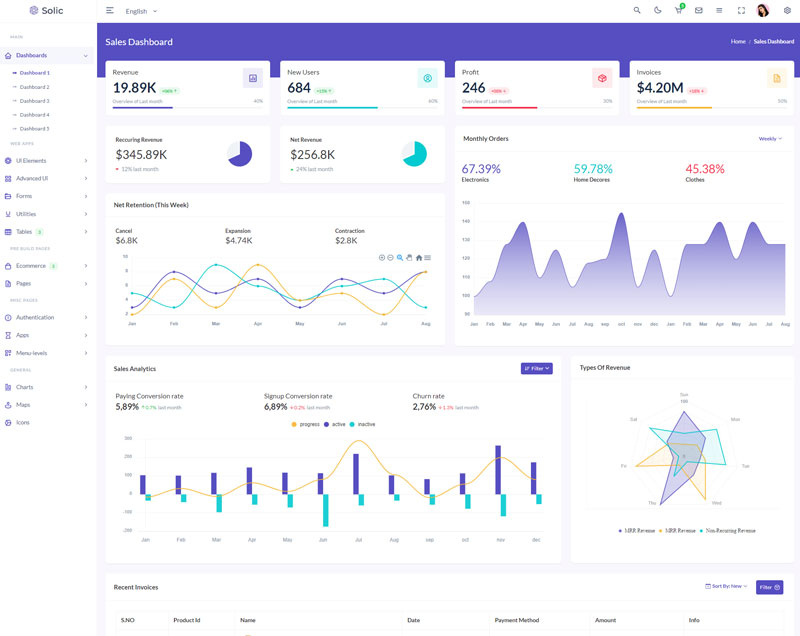
Task: Enter fullscreen mode via header icon
Action: [x=741, y=11]
